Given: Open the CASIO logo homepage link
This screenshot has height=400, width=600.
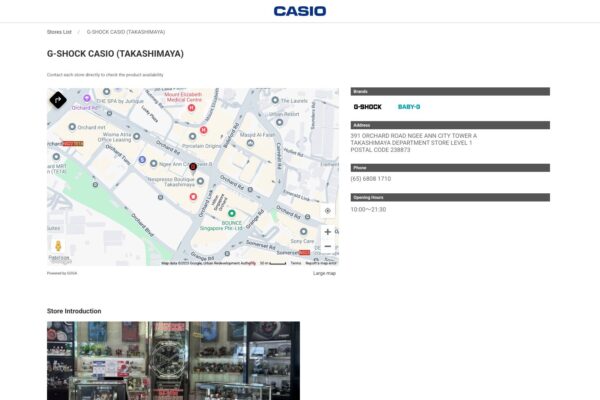Looking at the screenshot, I should tap(300, 11).
